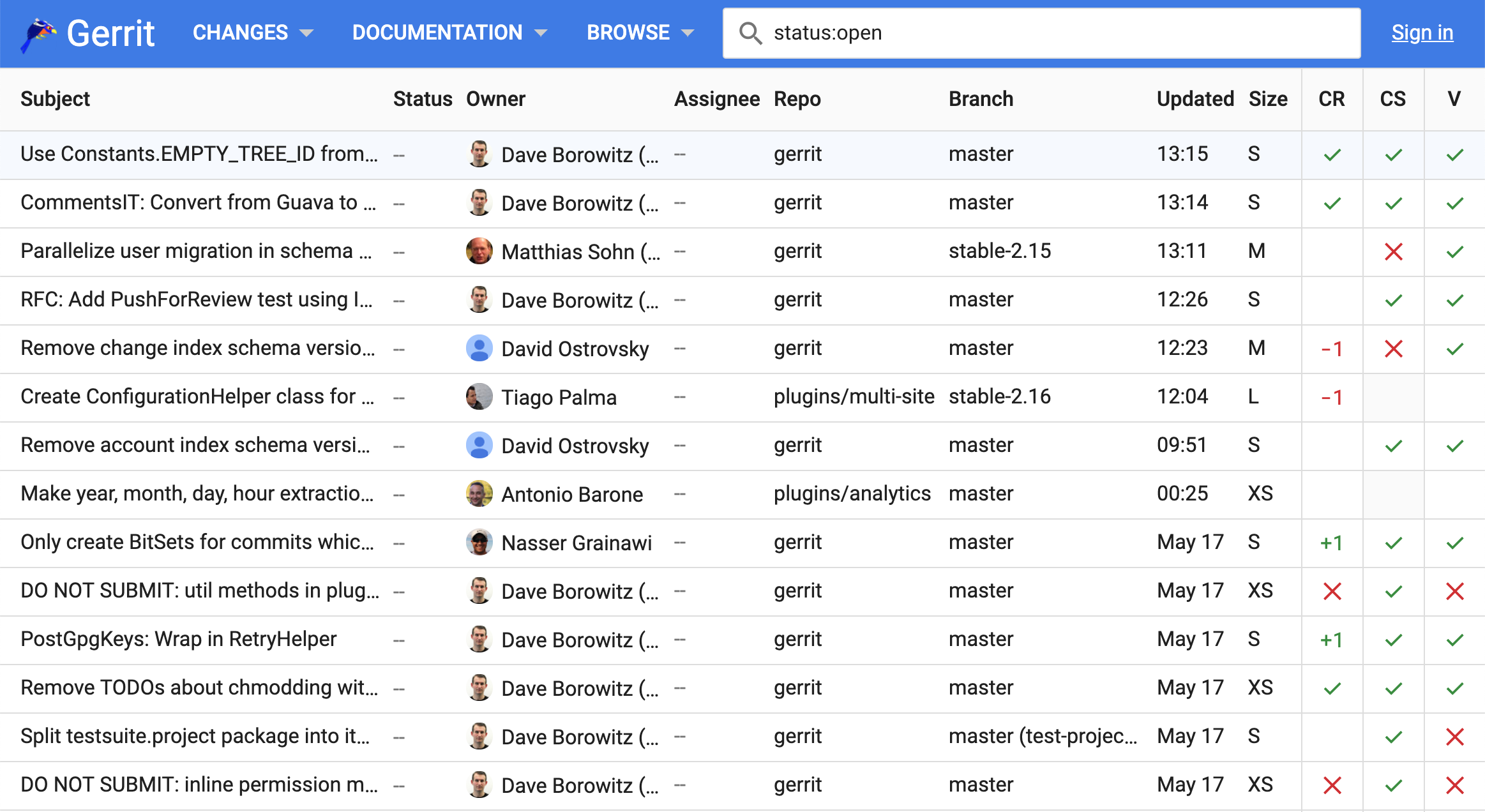Image resolution: width=1485 pixels, height=812 pixels.
Task: Click Tiago Palma's avatar
Action: (x=479, y=396)
